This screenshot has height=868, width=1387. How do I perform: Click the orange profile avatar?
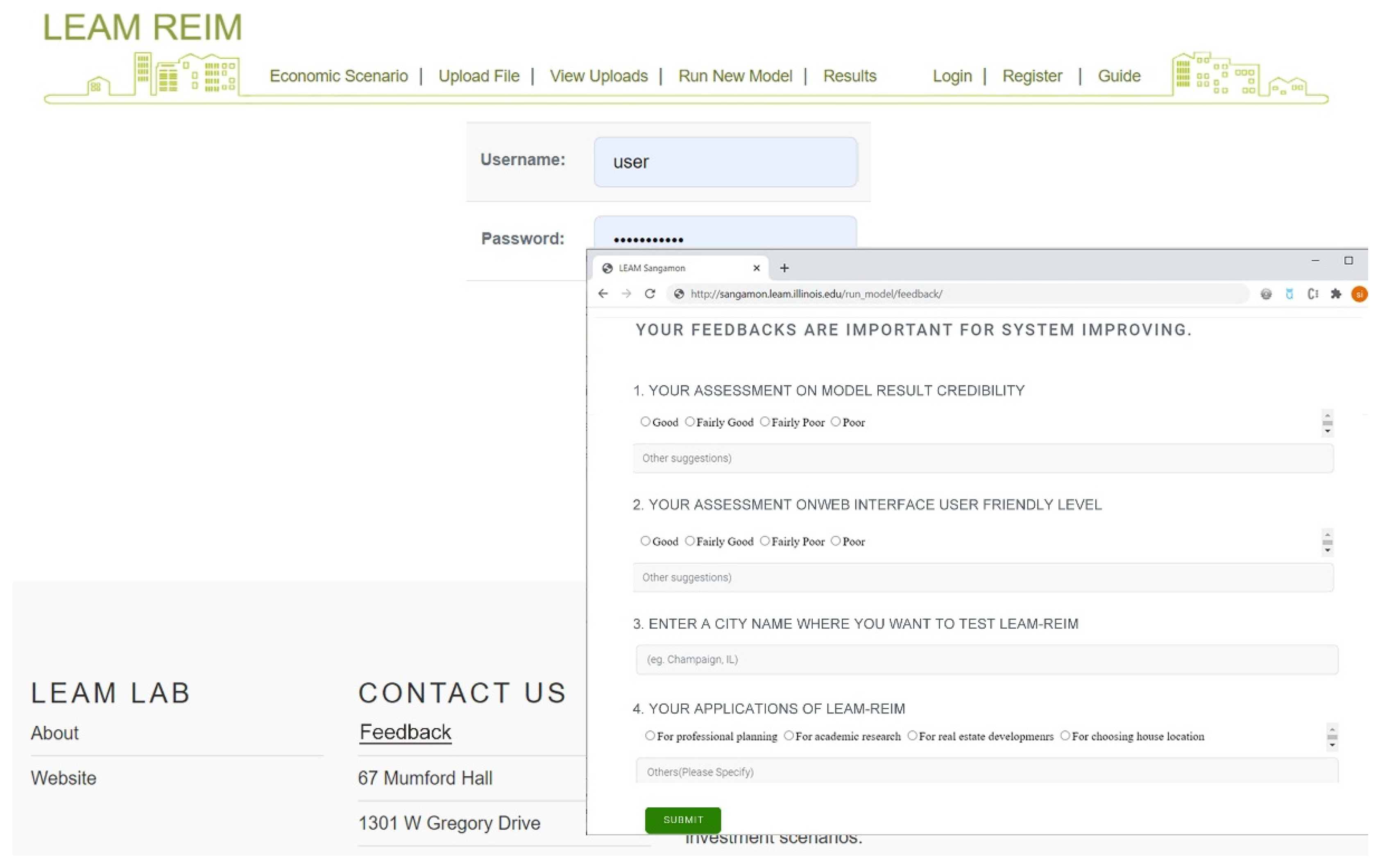click(1359, 294)
